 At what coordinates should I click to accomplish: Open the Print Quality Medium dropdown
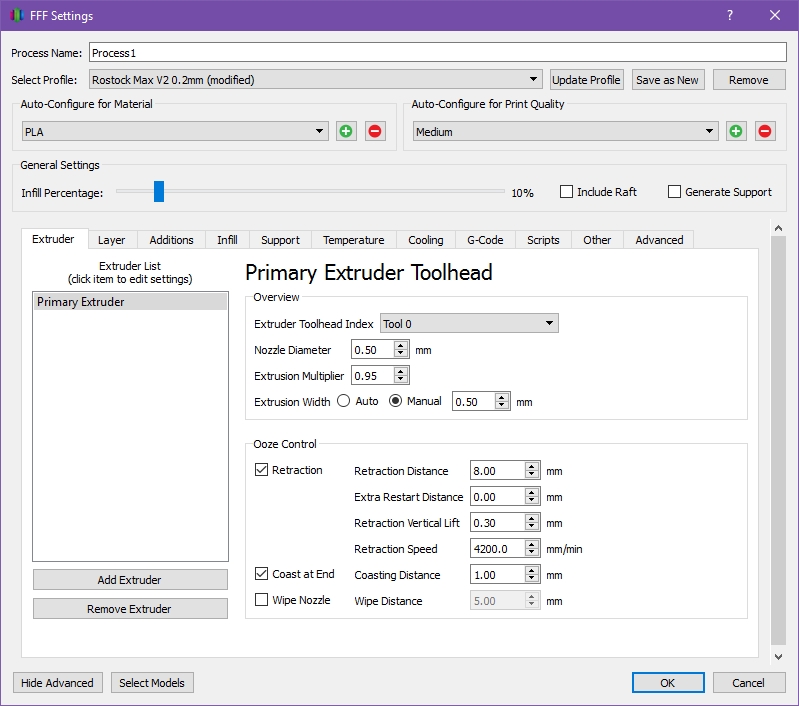[565, 131]
